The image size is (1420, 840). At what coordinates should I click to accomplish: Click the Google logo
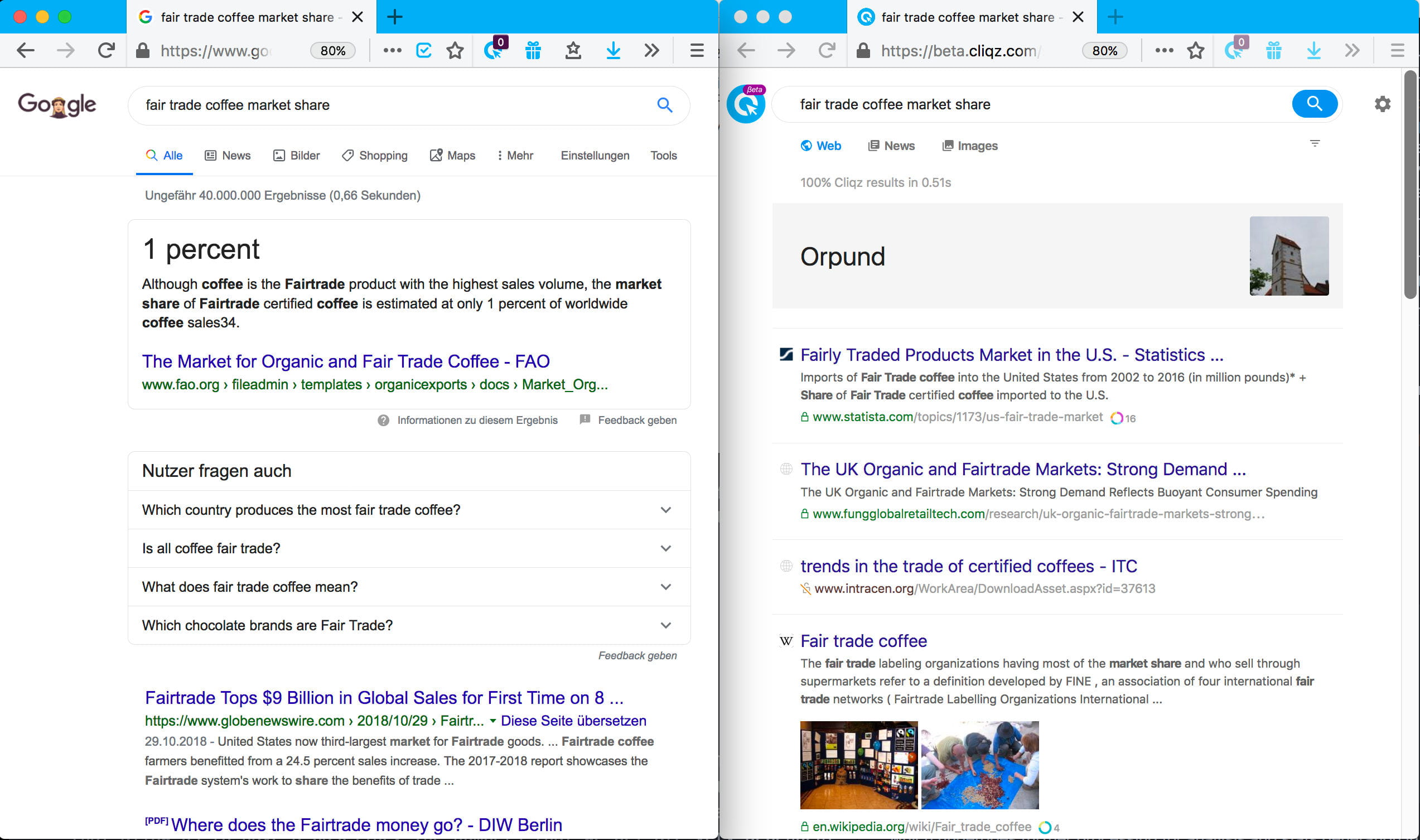[x=56, y=105]
